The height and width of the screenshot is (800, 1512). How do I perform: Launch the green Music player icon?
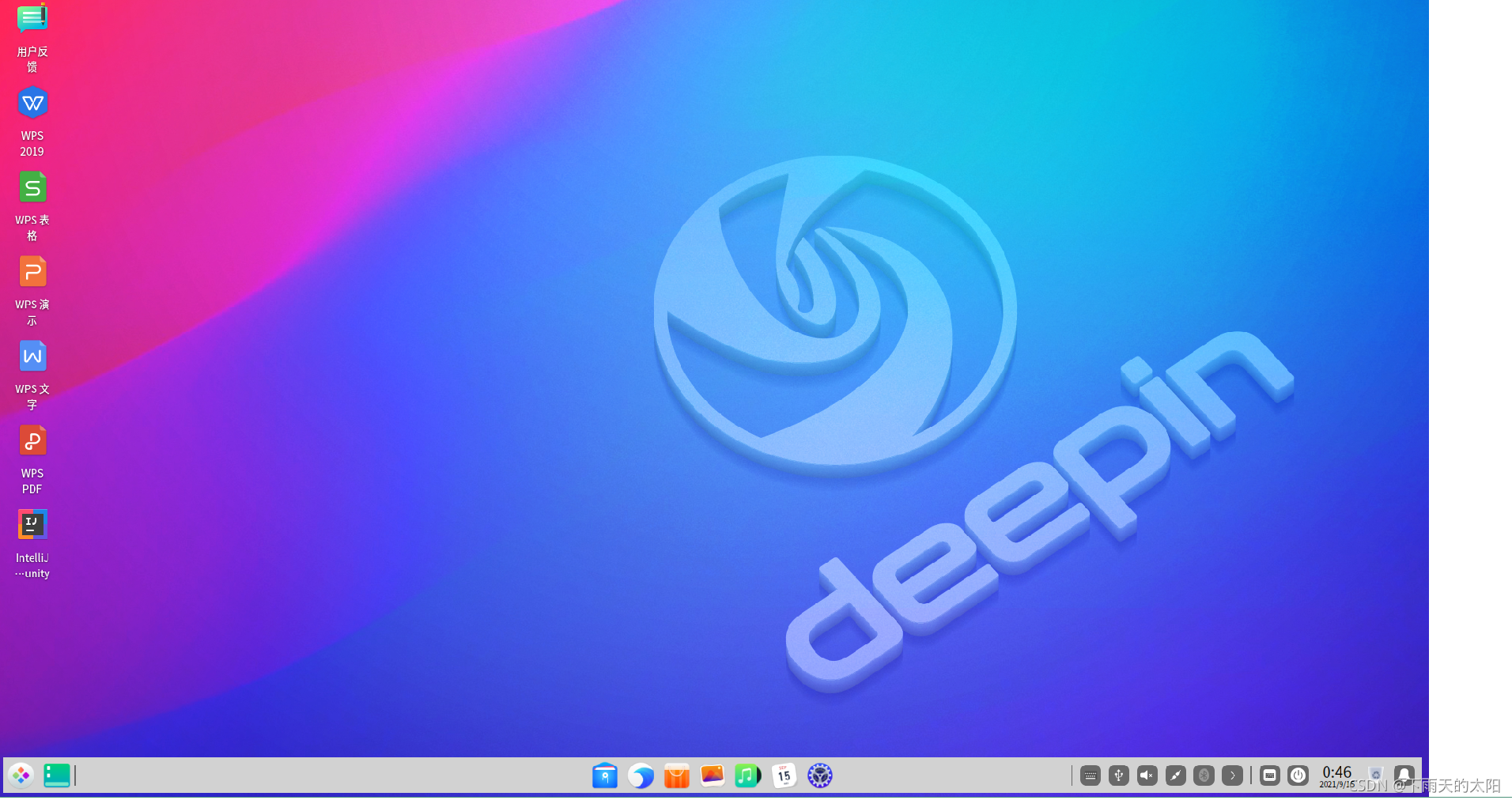pos(748,775)
